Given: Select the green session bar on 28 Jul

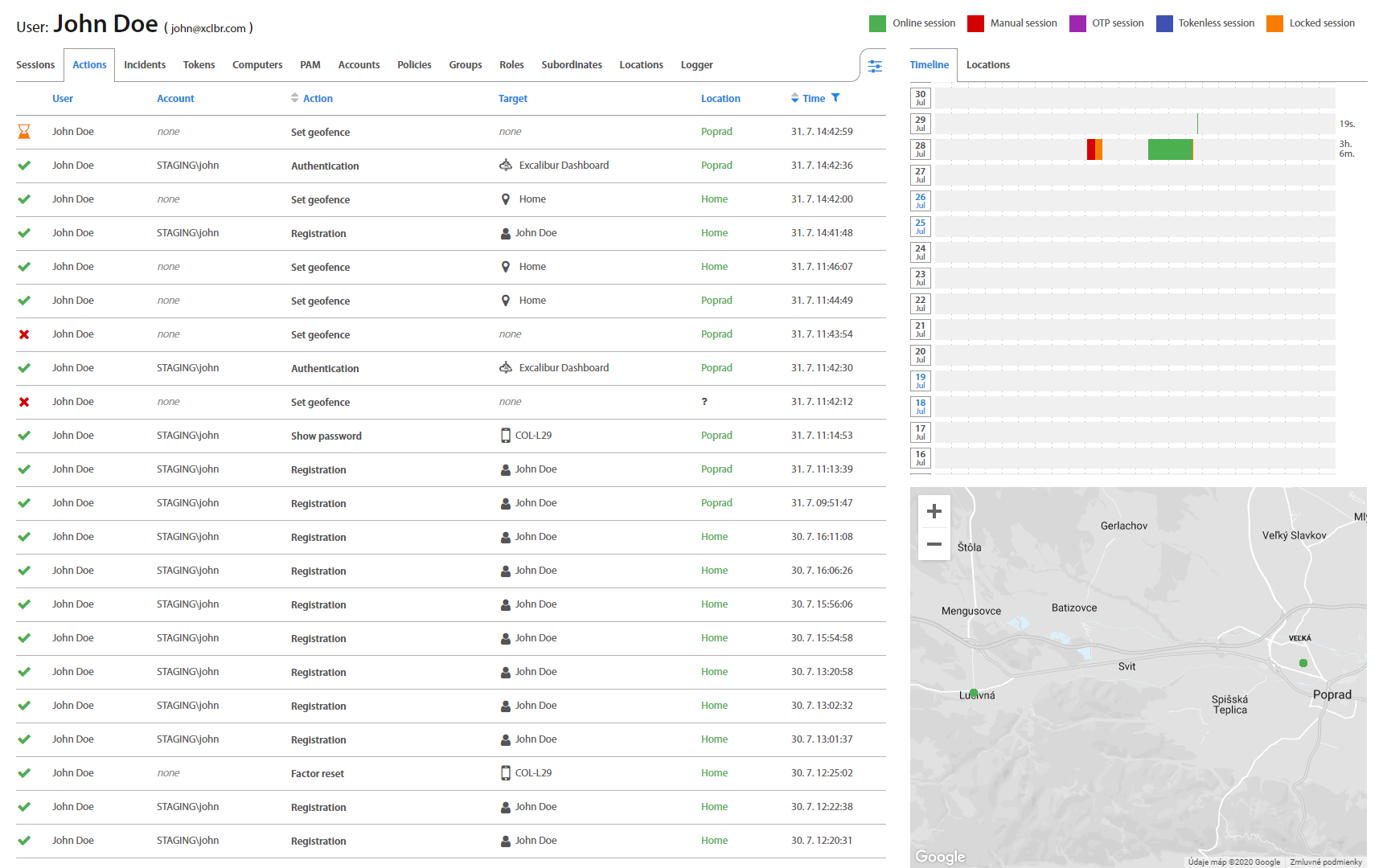Looking at the screenshot, I should (1170, 149).
